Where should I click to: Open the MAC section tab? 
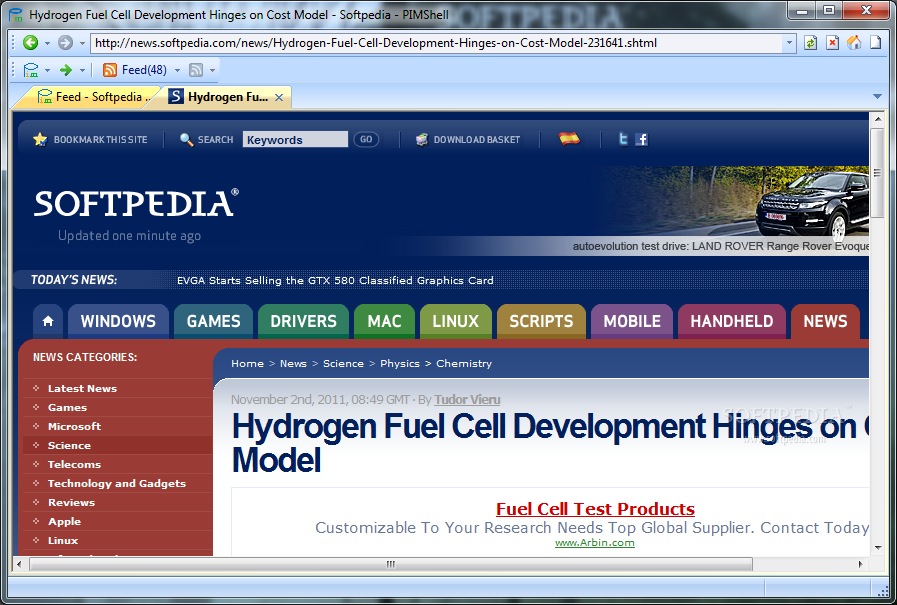(384, 321)
